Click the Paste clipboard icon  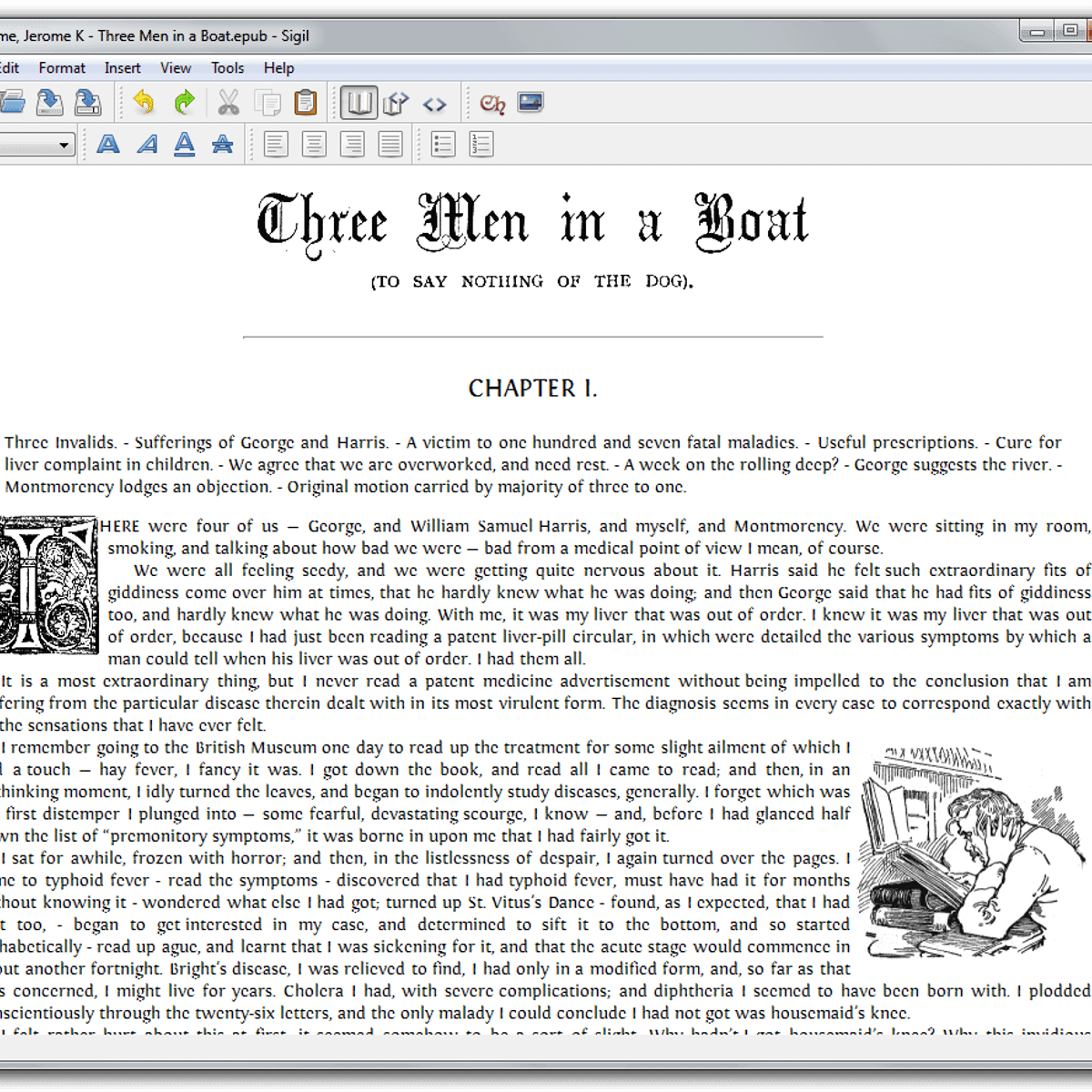pos(306,103)
